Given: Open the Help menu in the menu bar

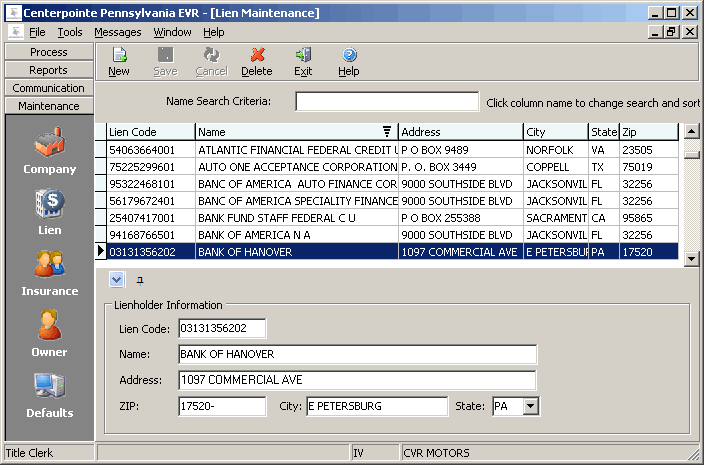Looking at the screenshot, I should (x=214, y=32).
